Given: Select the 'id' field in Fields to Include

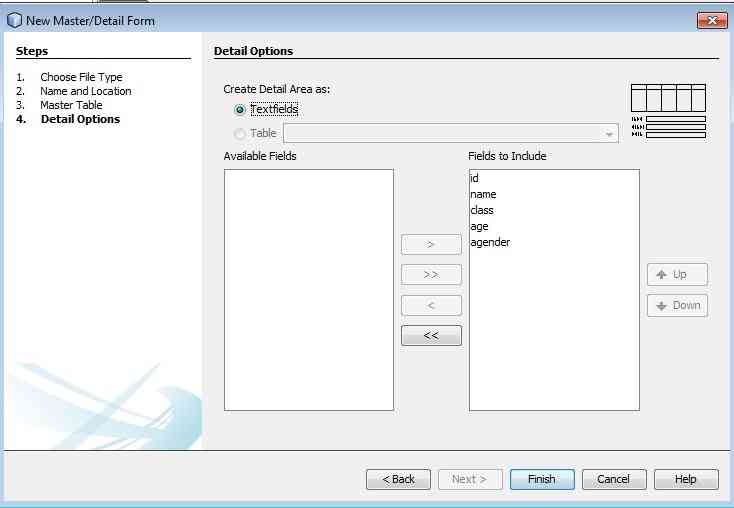Looking at the screenshot, I should [554, 178].
